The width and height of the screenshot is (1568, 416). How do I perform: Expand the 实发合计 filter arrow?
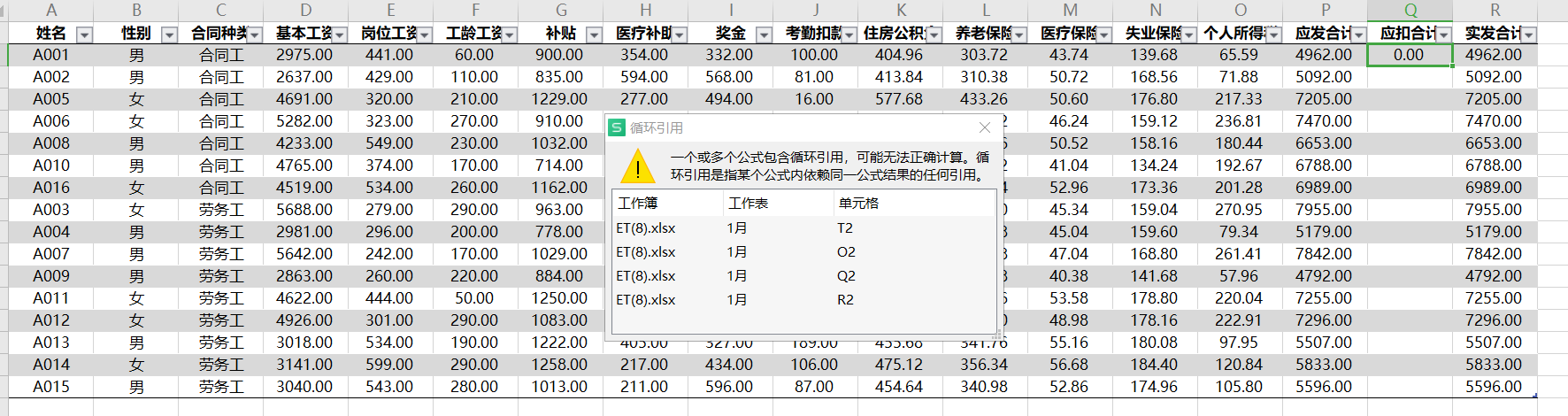pyautogui.click(x=1528, y=35)
